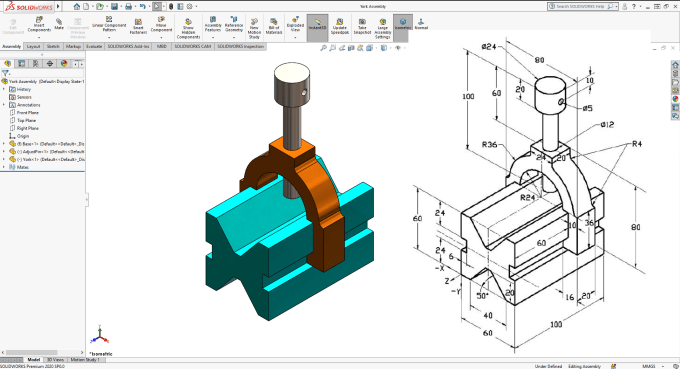Toggle the Instant3D button
The height and width of the screenshot is (369, 680).
317,28
